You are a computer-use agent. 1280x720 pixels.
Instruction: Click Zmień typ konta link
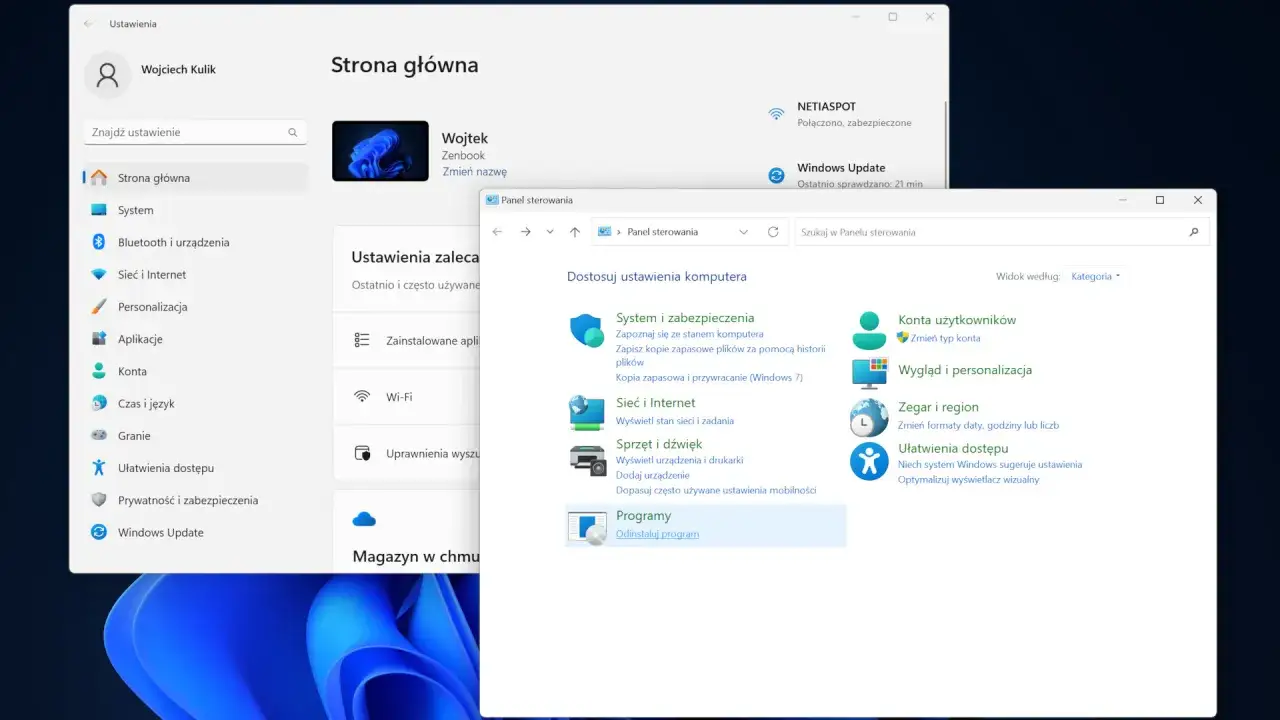945,338
